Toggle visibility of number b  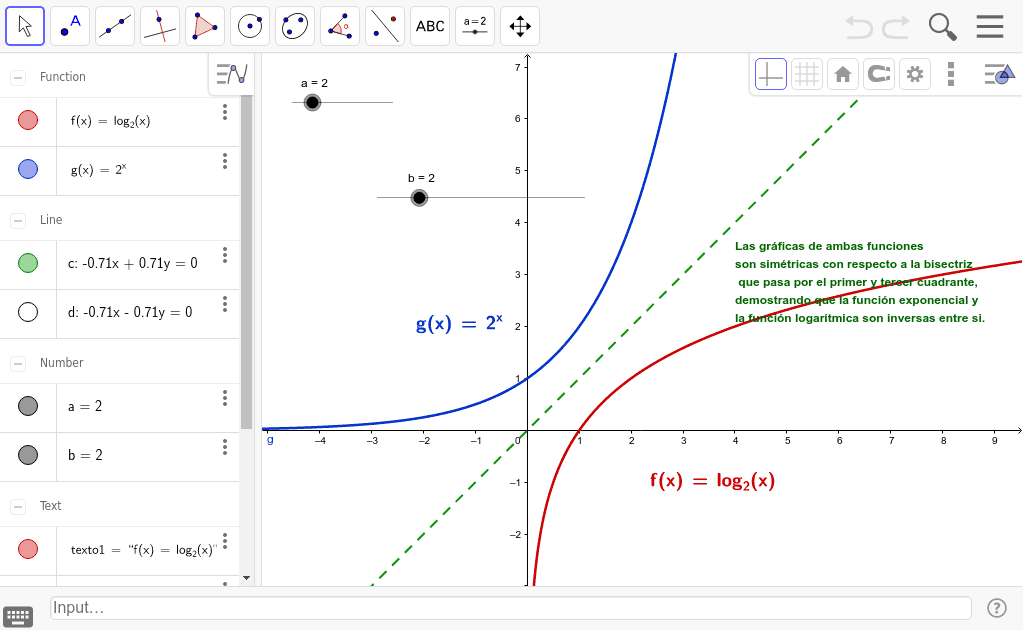point(28,455)
